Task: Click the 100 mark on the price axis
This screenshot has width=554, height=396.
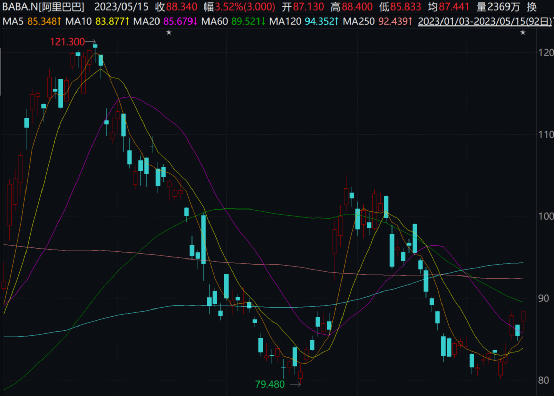Action: 546,216
